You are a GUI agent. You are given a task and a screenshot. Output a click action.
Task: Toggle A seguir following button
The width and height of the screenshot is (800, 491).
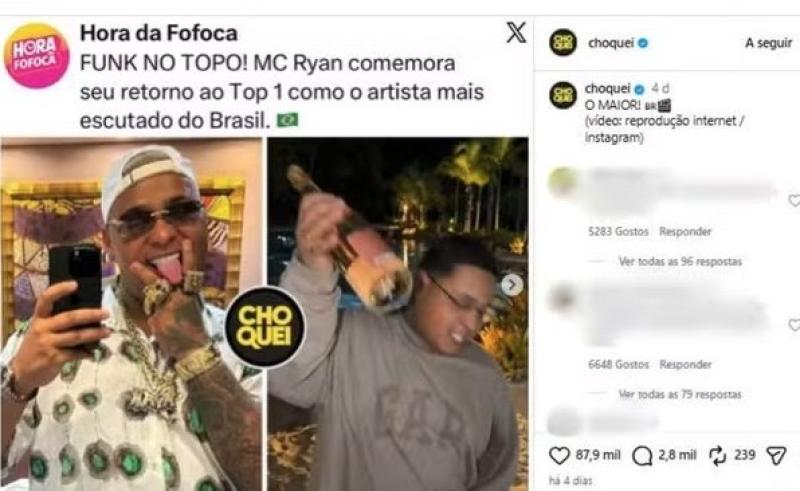768,43
